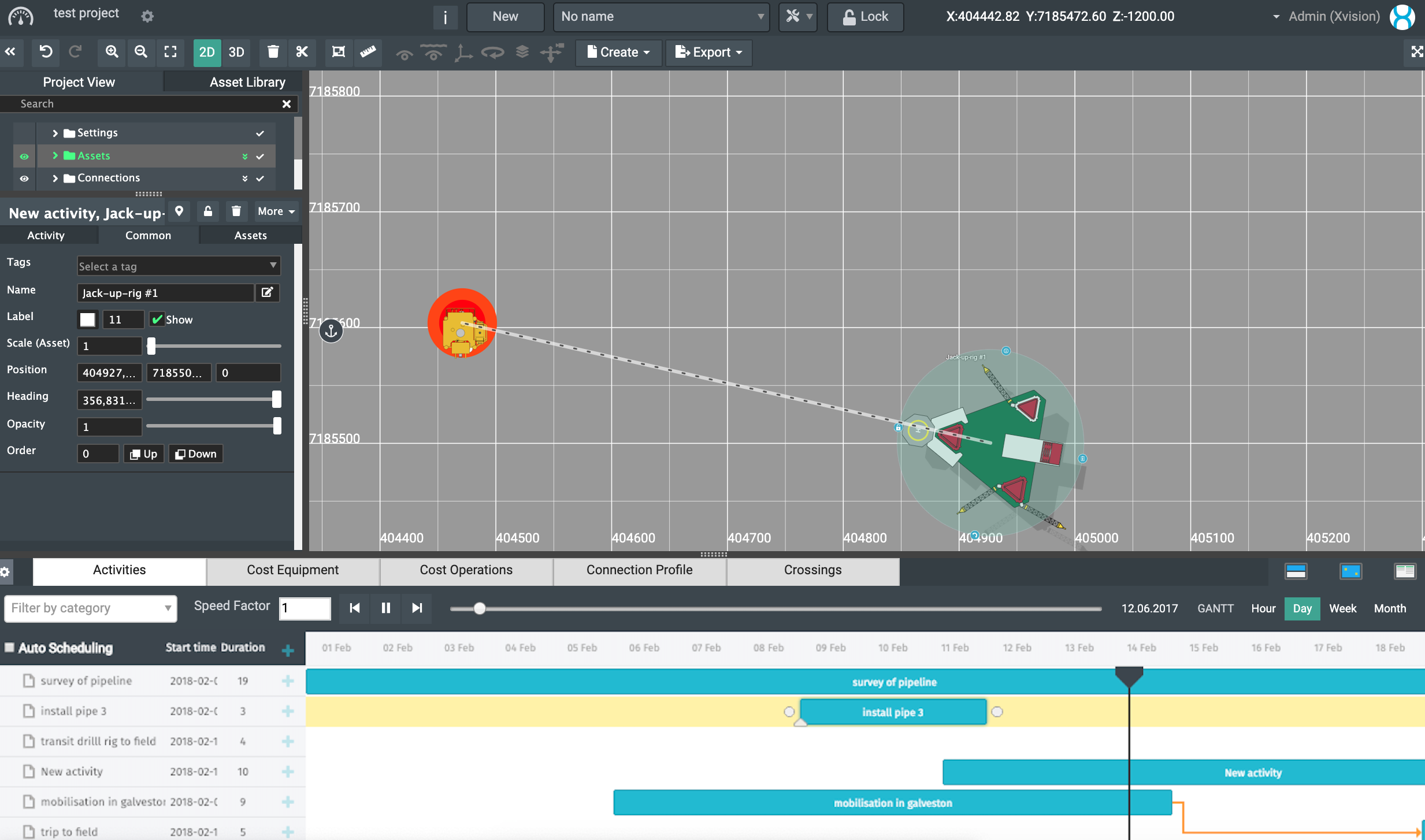Image resolution: width=1425 pixels, height=840 pixels.
Task: Click the anchor icon on map
Action: [331, 331]
